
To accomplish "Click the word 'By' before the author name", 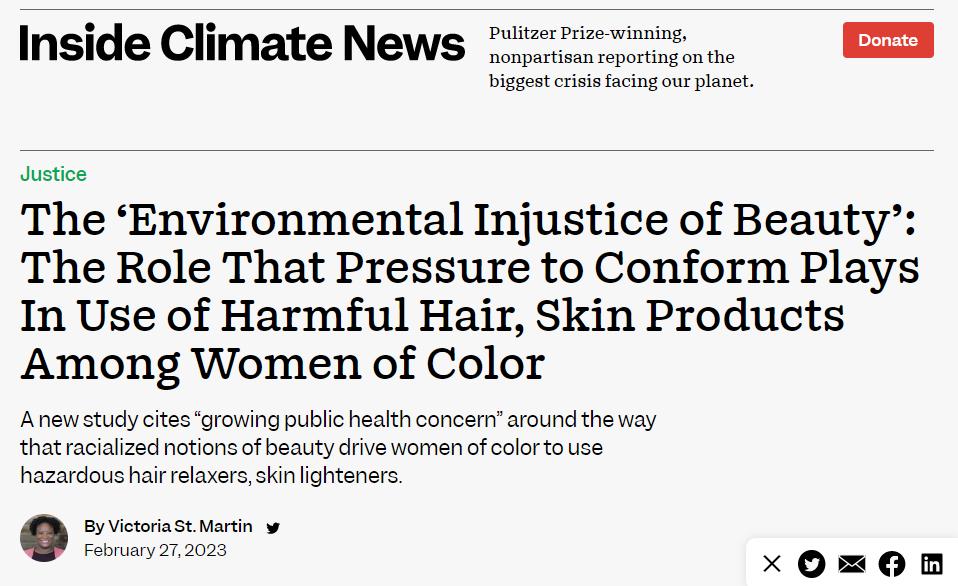I will [94, 526].
